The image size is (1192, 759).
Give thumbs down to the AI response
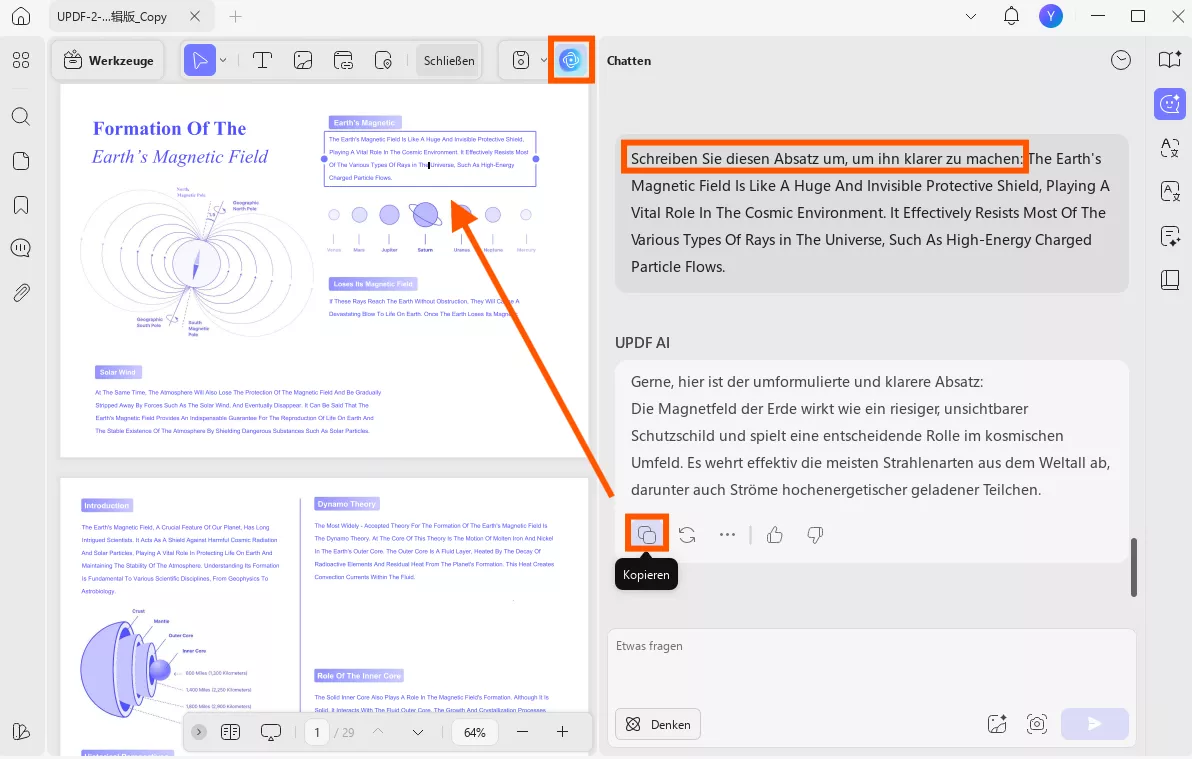(x=815, y=535)
